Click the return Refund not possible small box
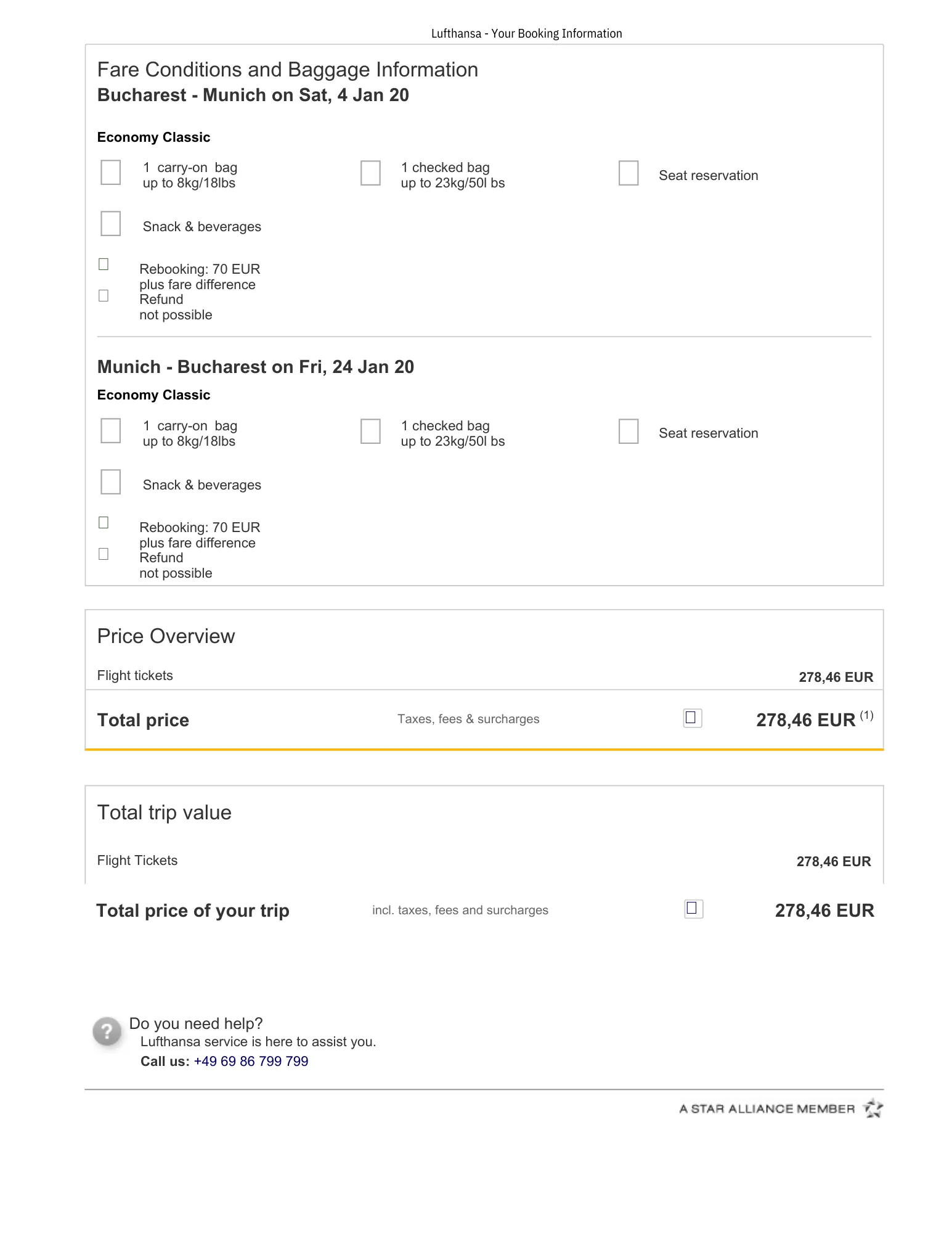 104,554
